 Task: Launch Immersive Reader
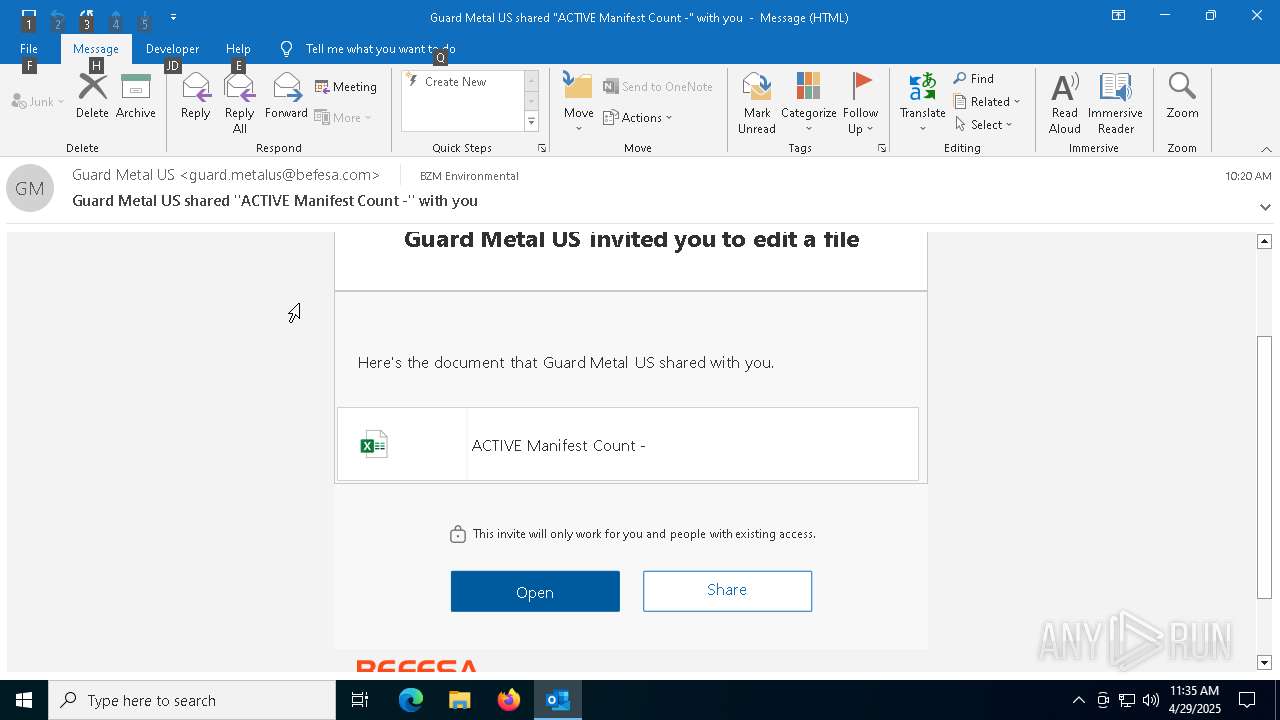(x=1115, y=102)
